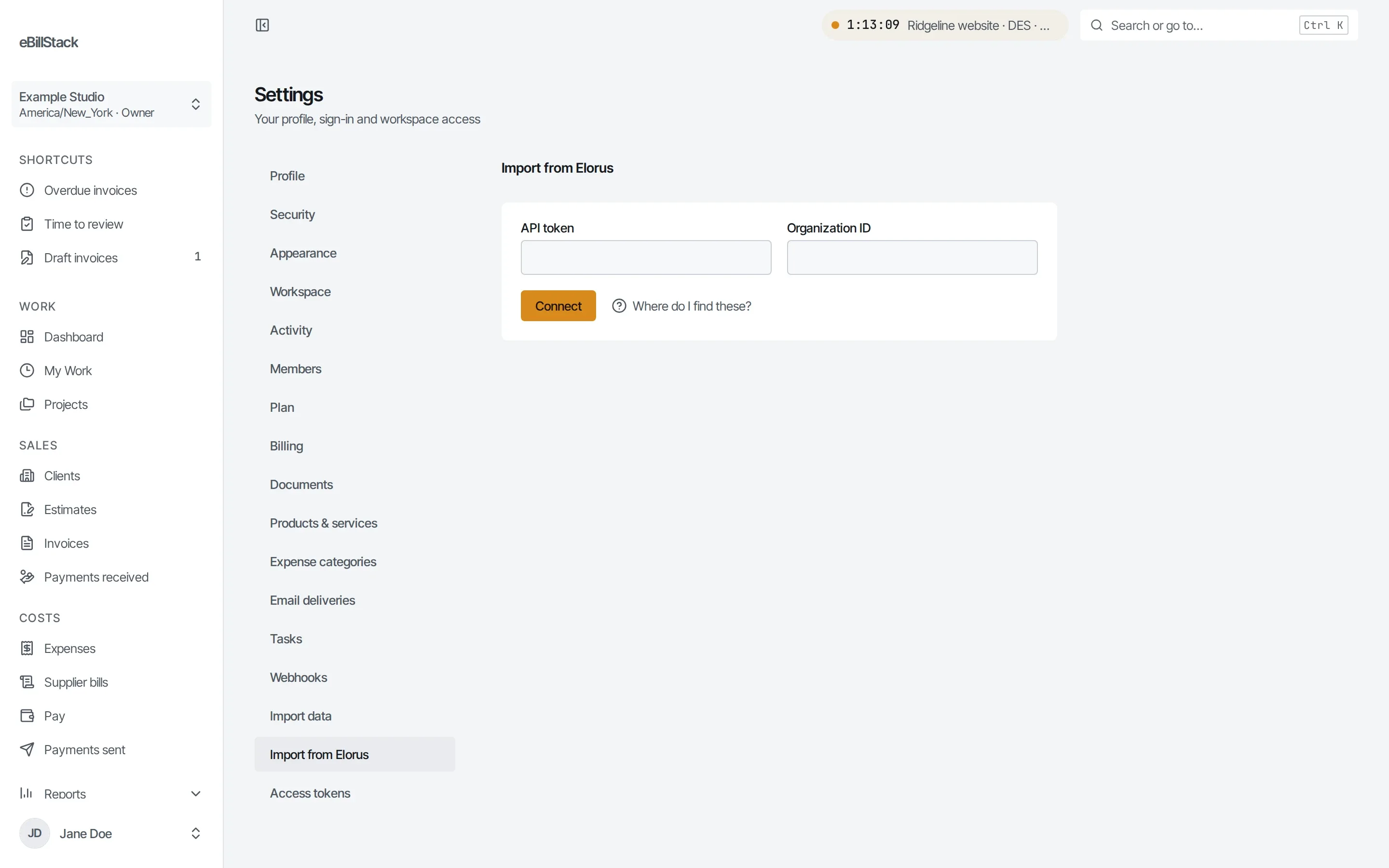Focus the API token field

646,258
